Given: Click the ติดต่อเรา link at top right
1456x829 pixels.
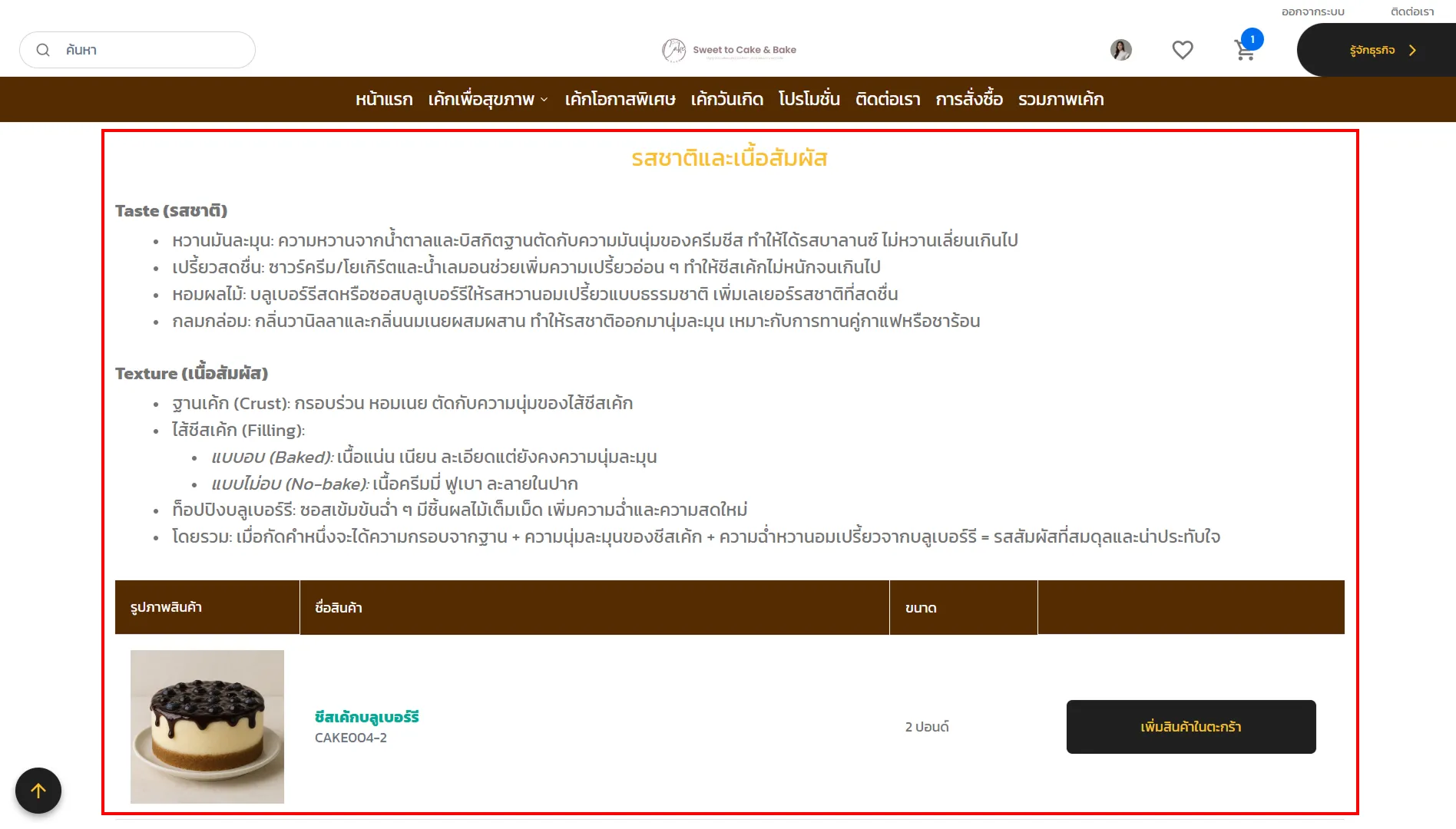Looking at the screenshot, I should click(1411, 12).
